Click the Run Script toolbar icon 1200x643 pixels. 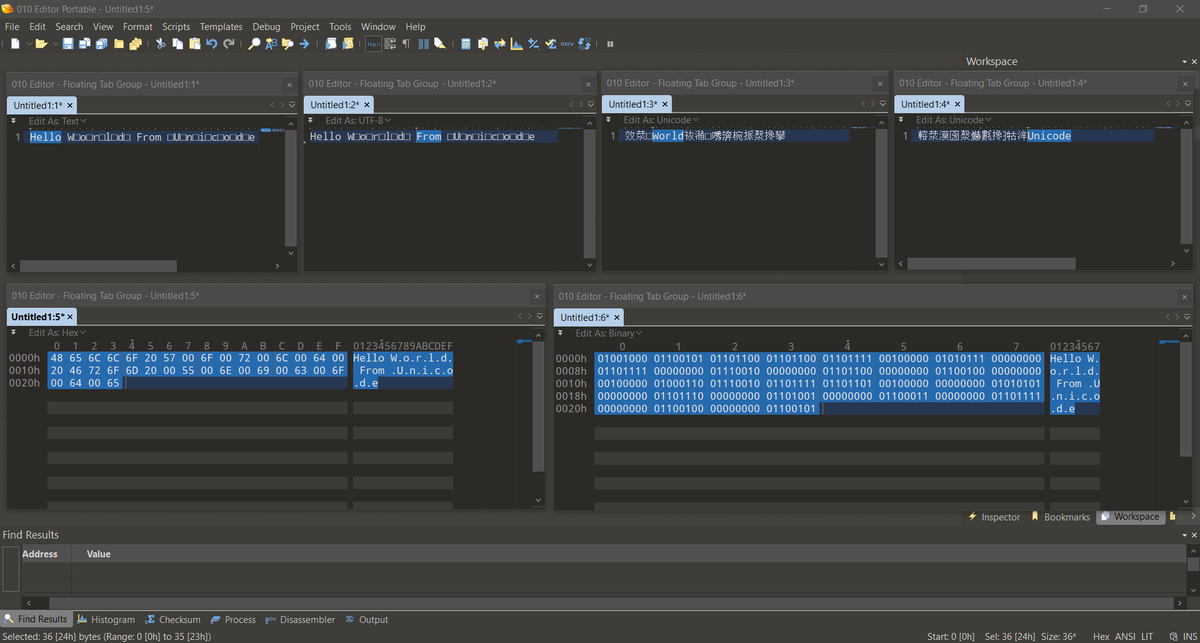[331, 44]
